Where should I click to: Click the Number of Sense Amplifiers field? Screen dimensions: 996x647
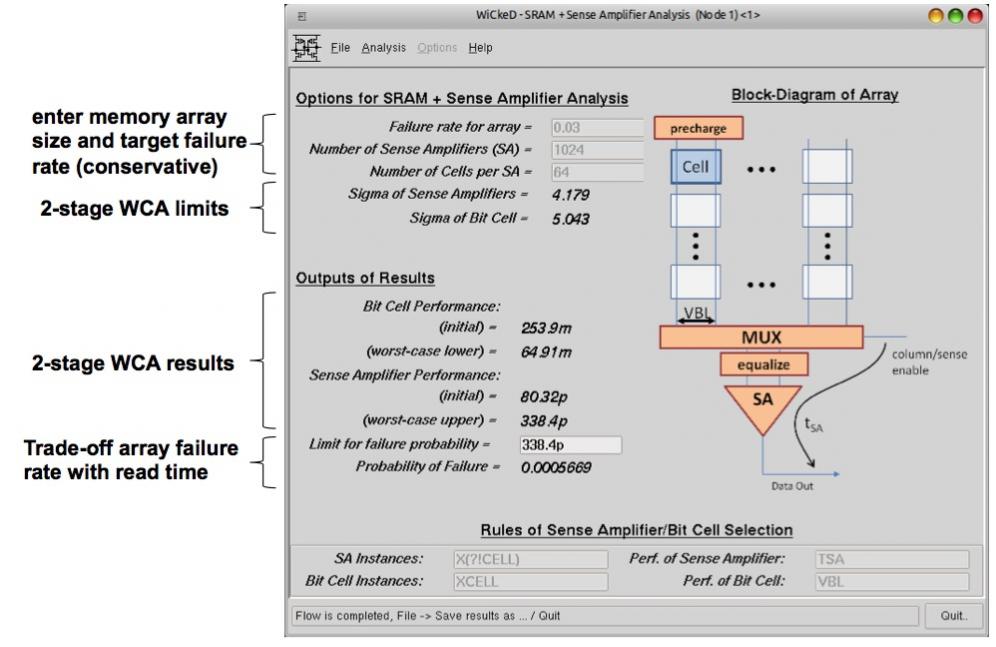[597, 150]
